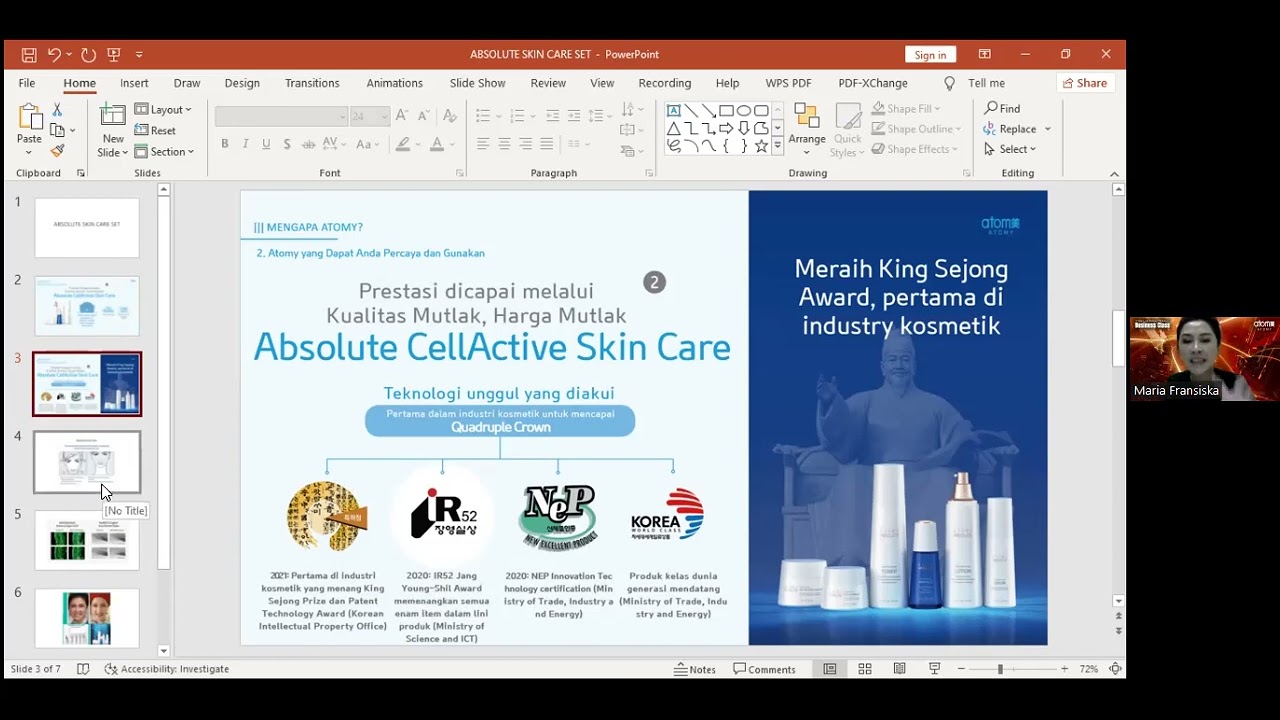The height and width of the screenshot is (720, 1280).
Task: Click the Reset slide button
Action: (156, 130)
